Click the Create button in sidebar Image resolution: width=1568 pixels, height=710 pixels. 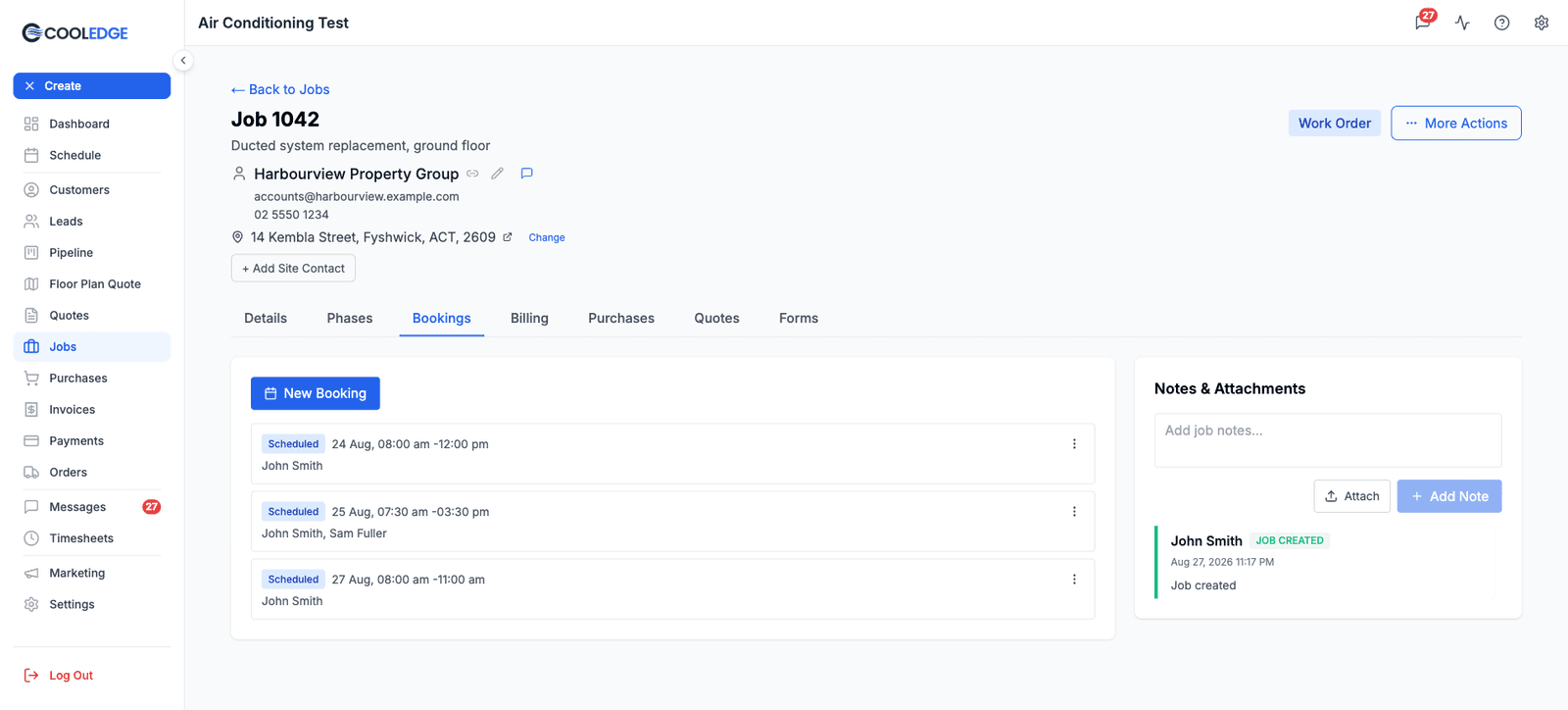92,86
